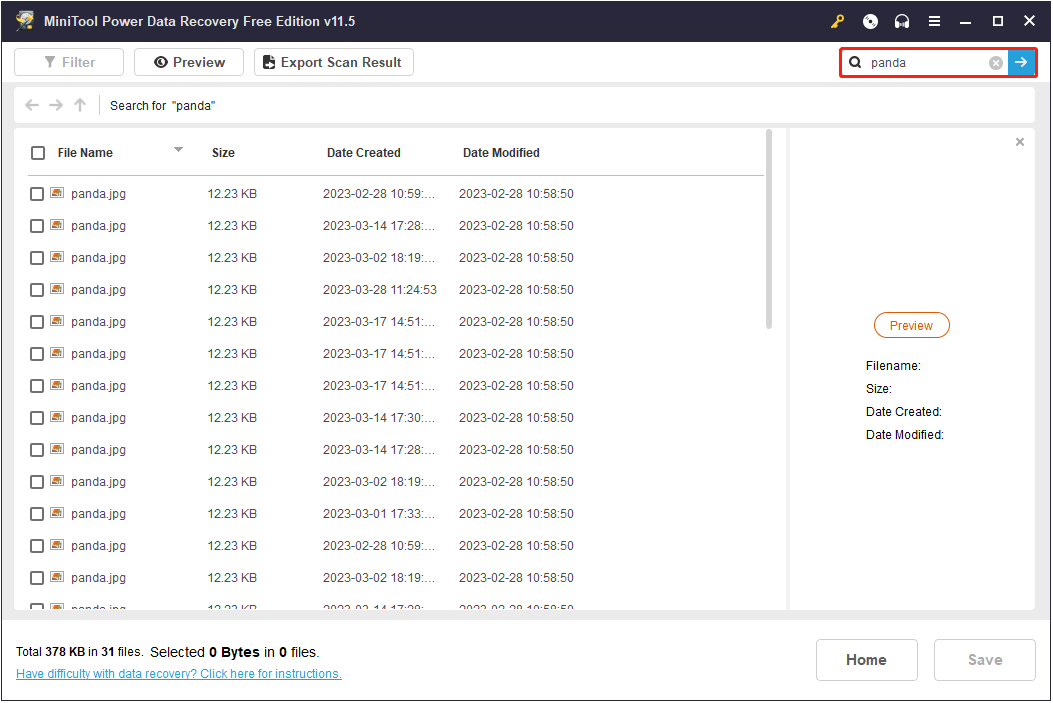Open support via the headphones icon
Viewport: 1053px width, 703px height.
pyautogui.click(x=902, y=20)
